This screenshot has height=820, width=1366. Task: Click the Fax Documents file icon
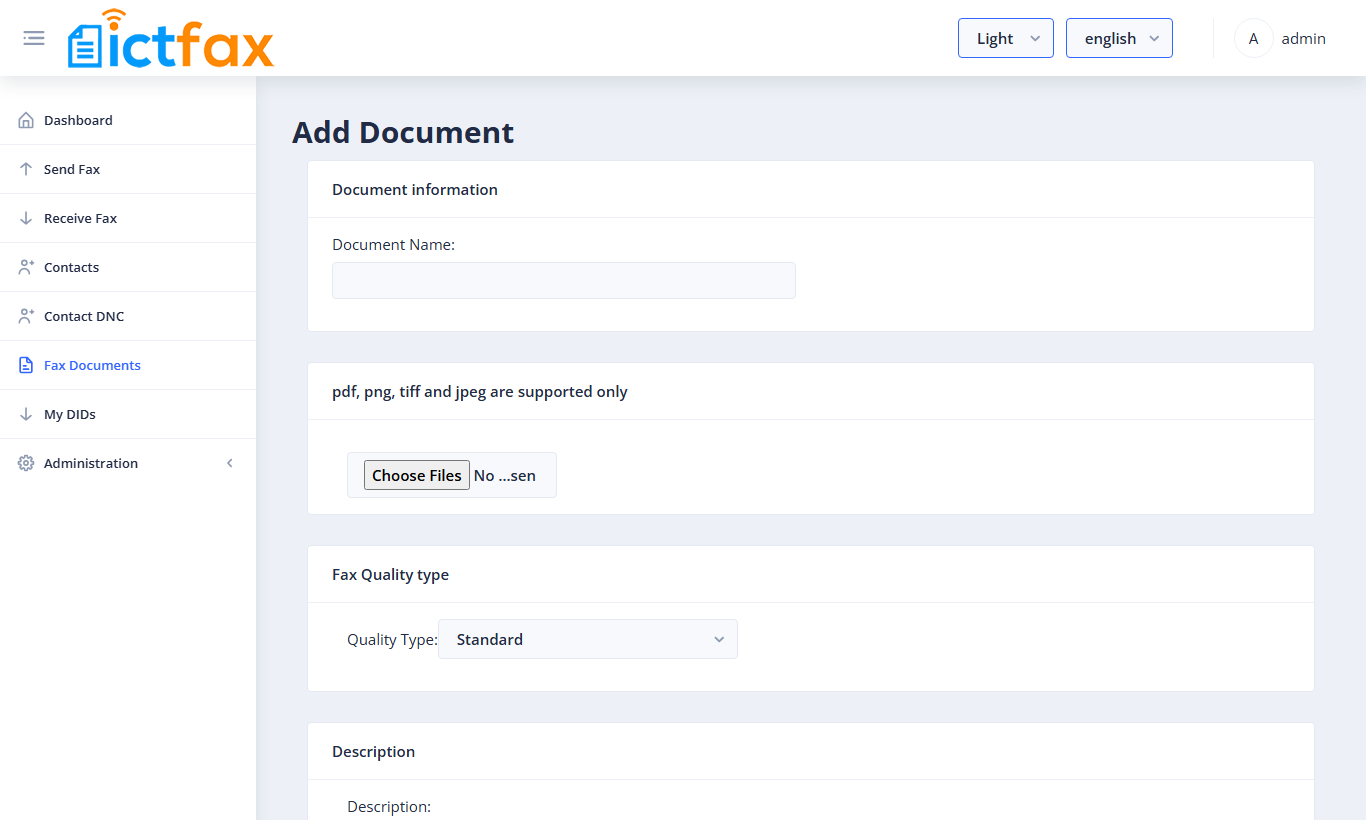click(26, 365)
